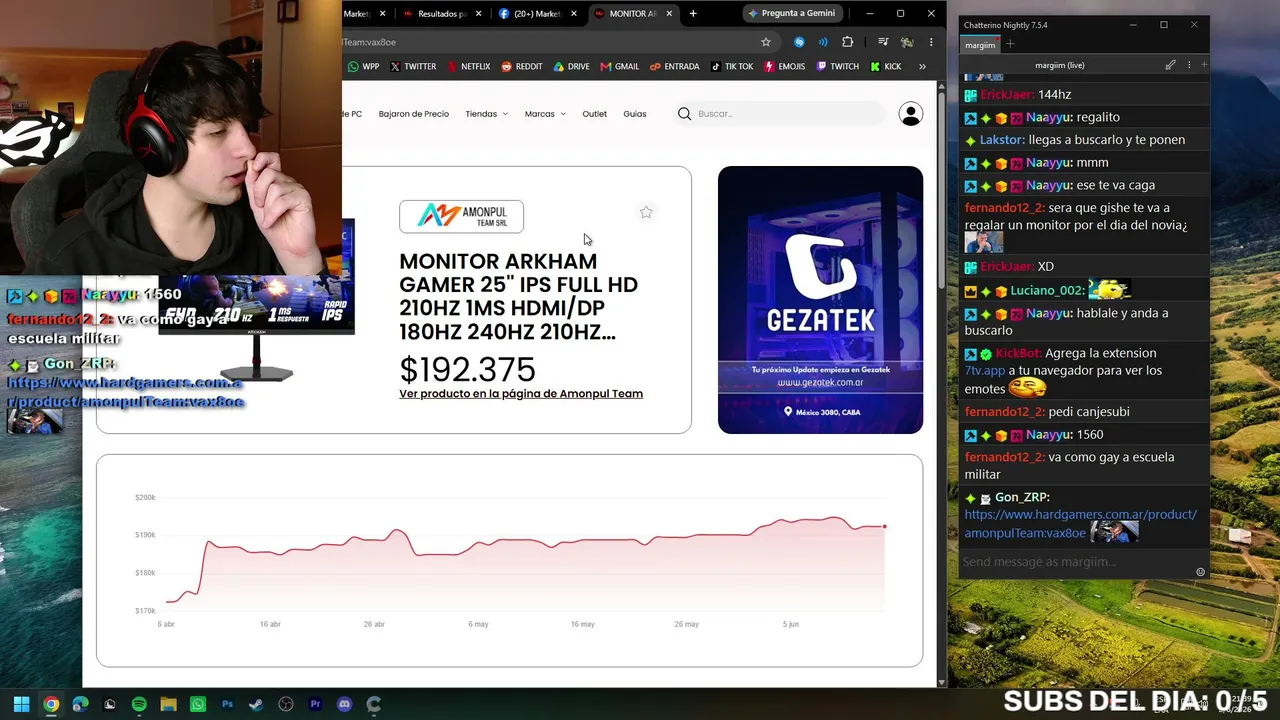
Task: Open the REDDIT bookmark
Action: point(521,67)
